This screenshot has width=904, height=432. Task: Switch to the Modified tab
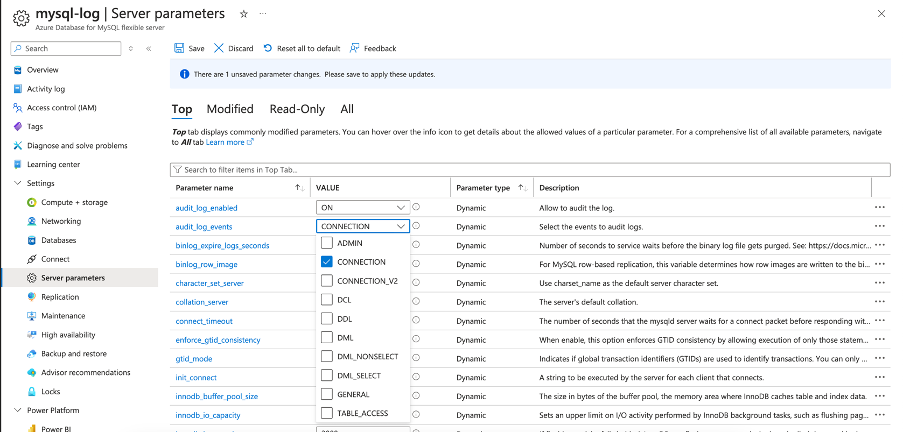[230, 109]
